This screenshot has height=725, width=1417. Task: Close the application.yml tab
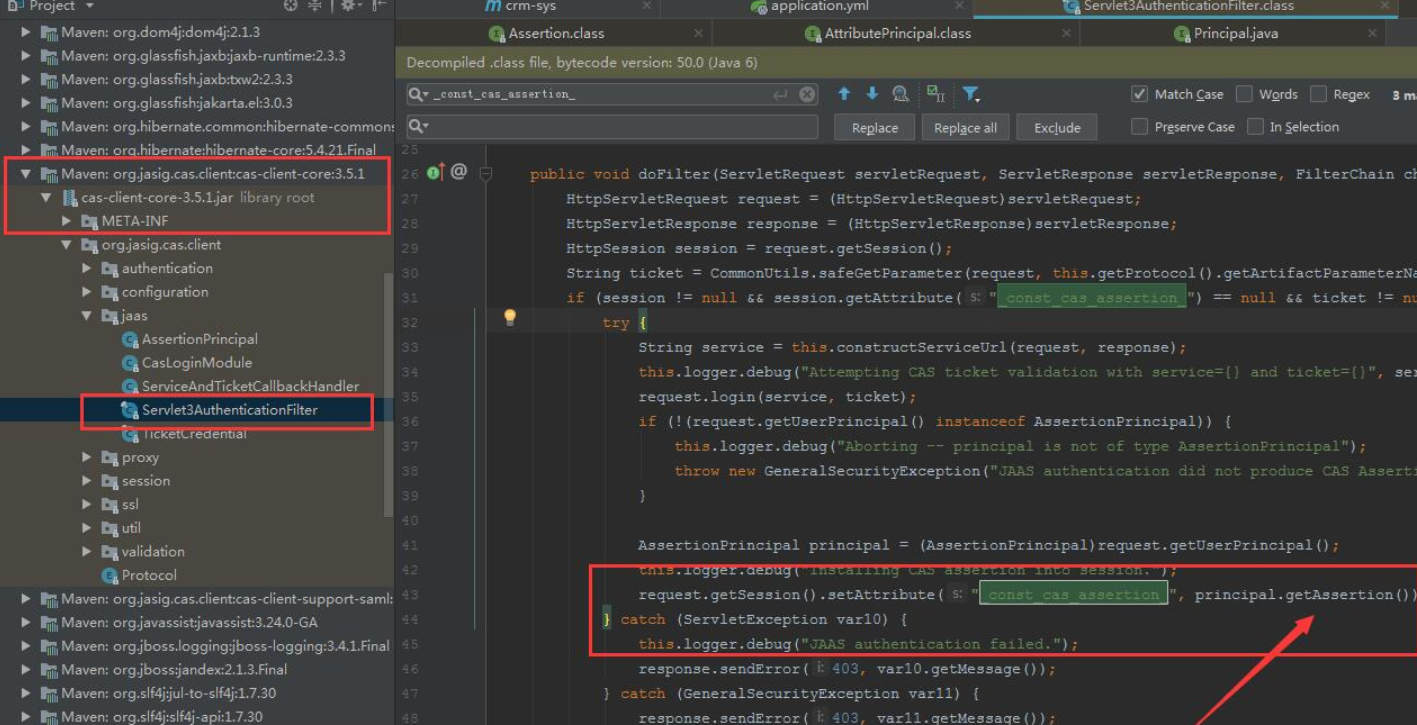tap(957, 6)
